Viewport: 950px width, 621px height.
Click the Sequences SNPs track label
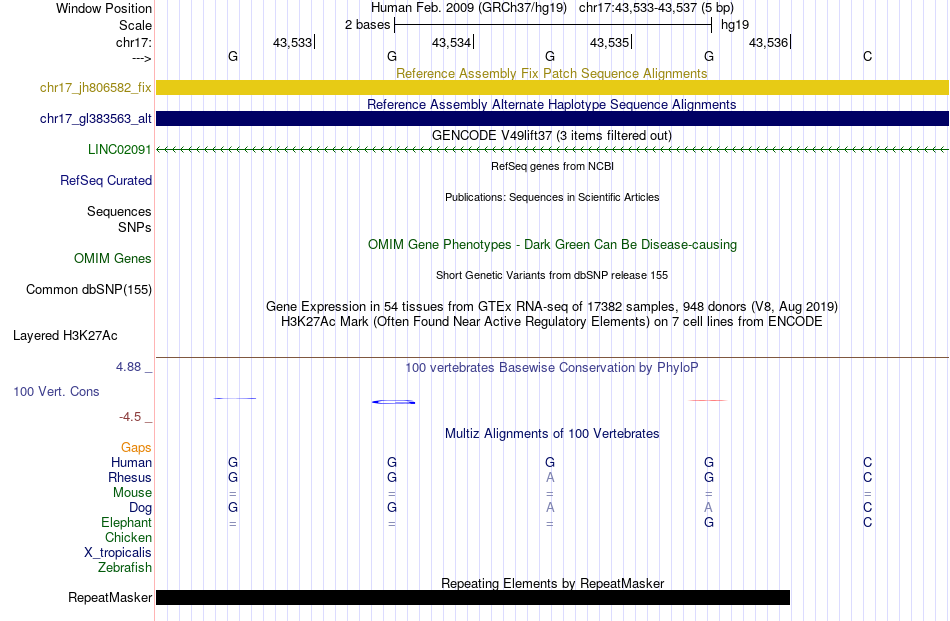pyautogui.click(x=119, y=219)
